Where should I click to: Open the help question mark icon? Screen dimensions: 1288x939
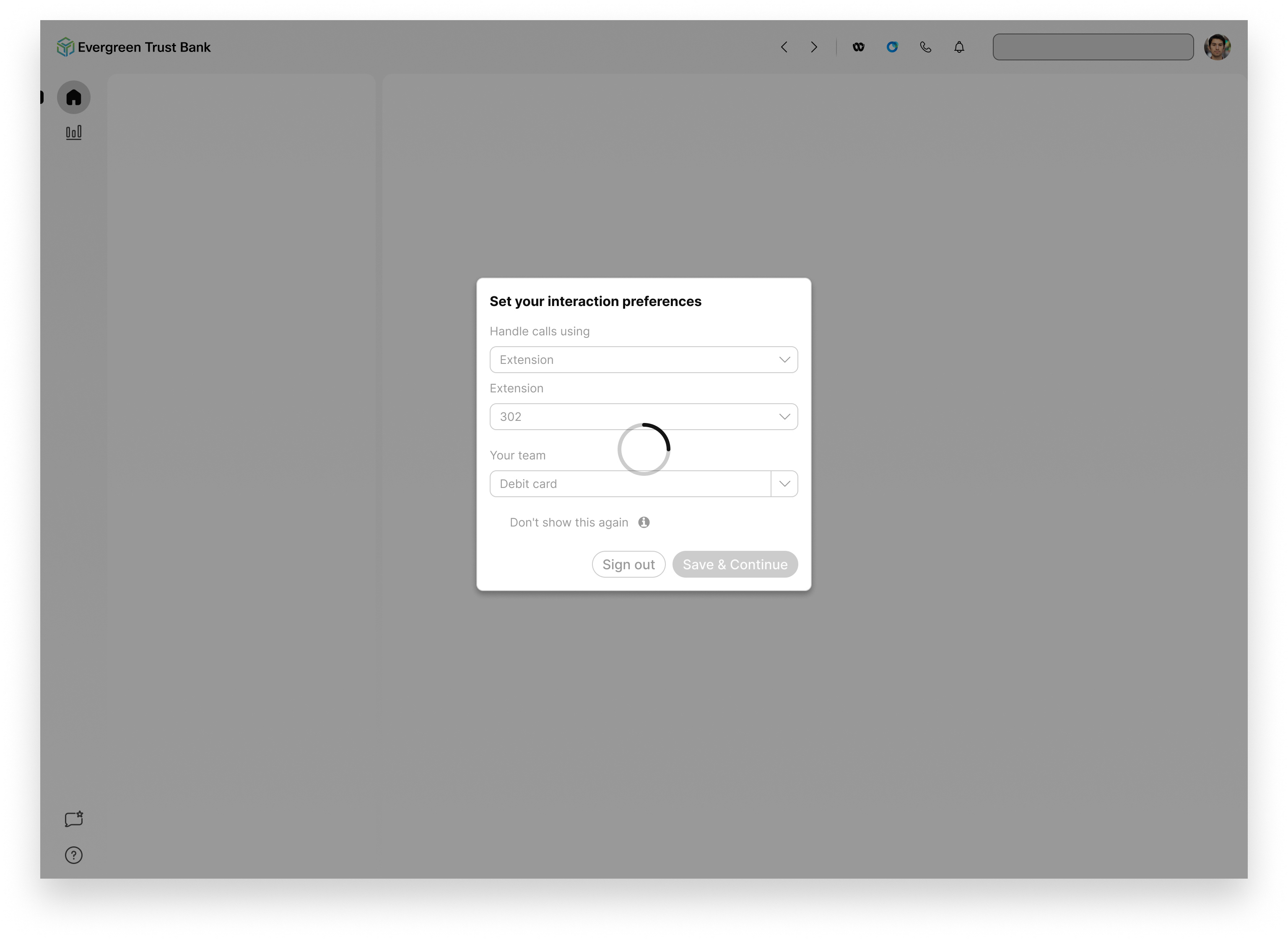pyautogui.click(x=73, y=855)
